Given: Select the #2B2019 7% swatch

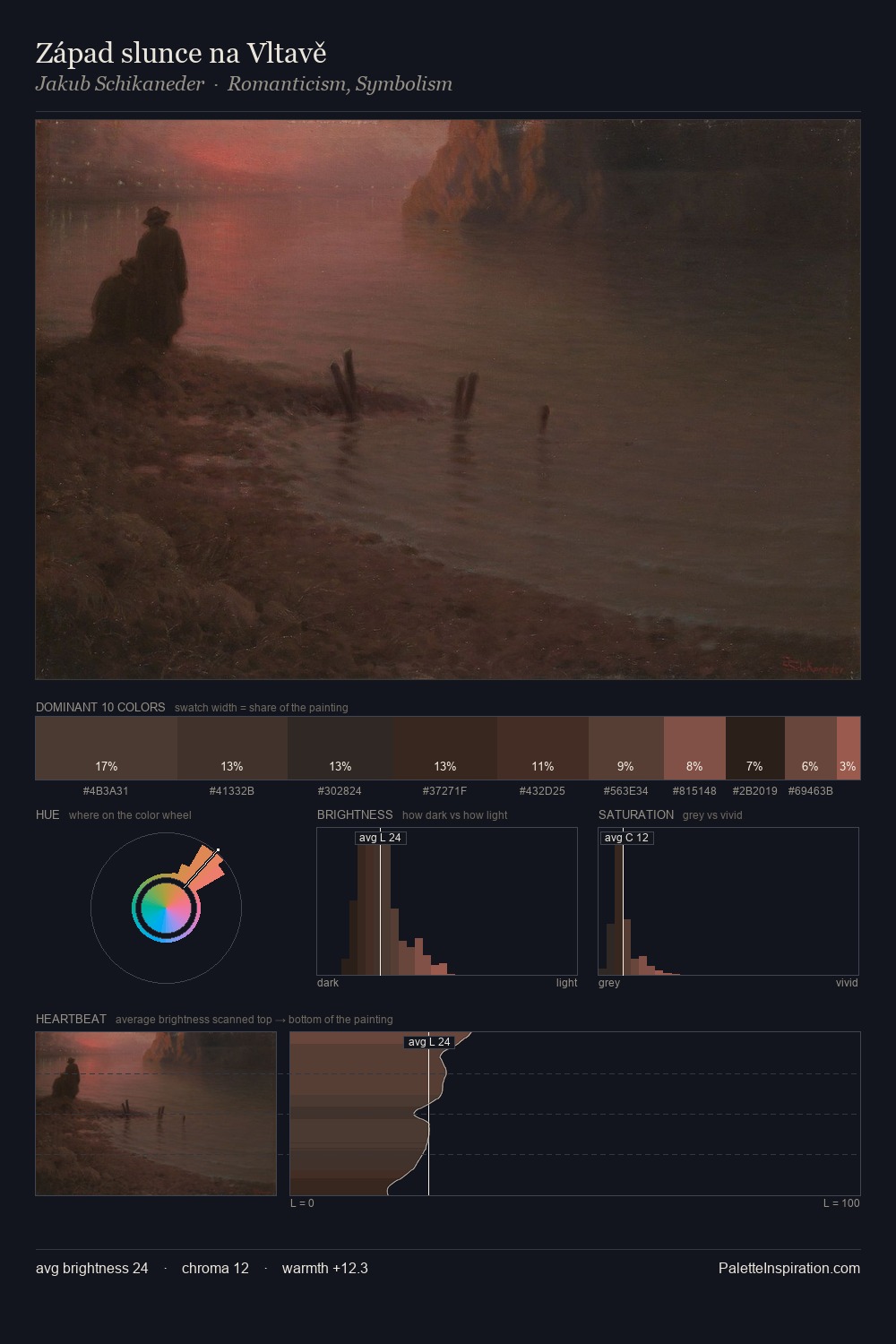Looking at the screenshot, I should [755, 748].
